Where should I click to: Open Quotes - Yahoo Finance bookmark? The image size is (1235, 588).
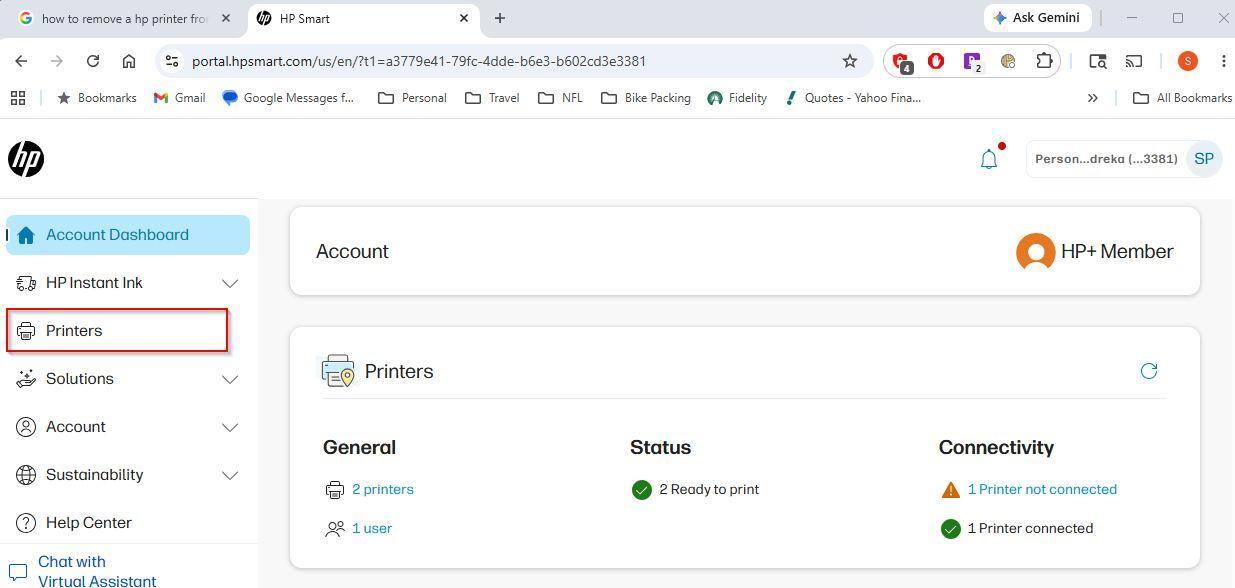tap(852, 98)
